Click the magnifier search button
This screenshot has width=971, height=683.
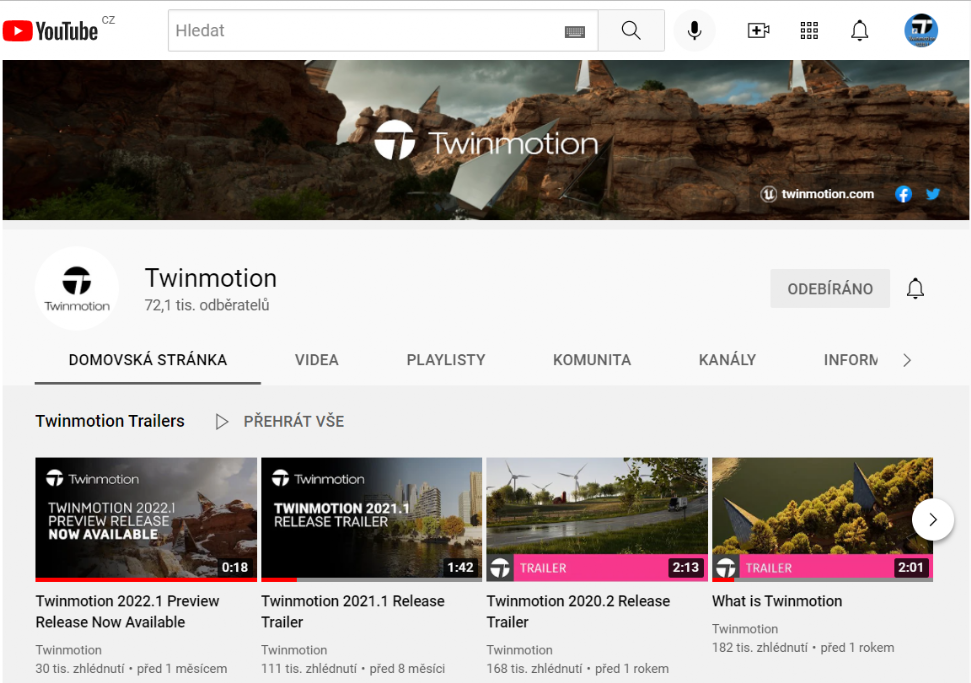click(631, 30)
